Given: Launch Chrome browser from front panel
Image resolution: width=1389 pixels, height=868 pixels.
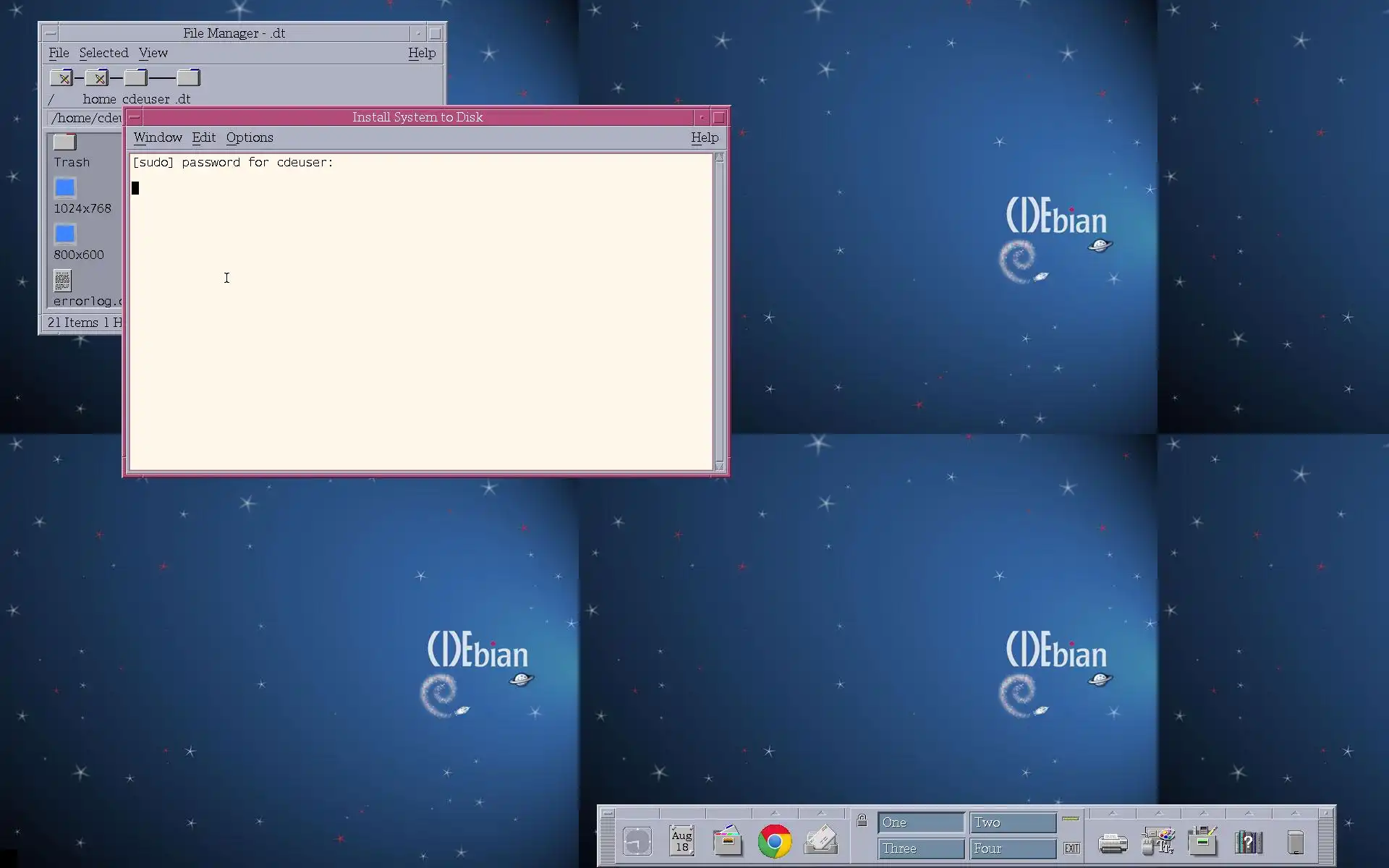Looking at the screenshot, I should point(774,841).
